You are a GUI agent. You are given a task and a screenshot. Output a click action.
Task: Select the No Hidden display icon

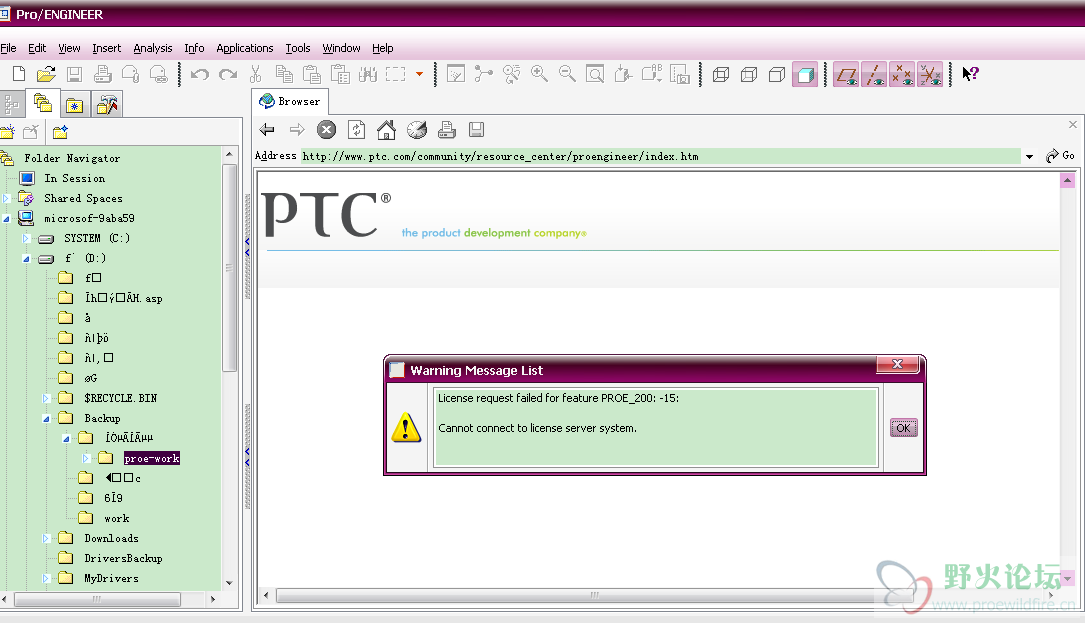777,74
